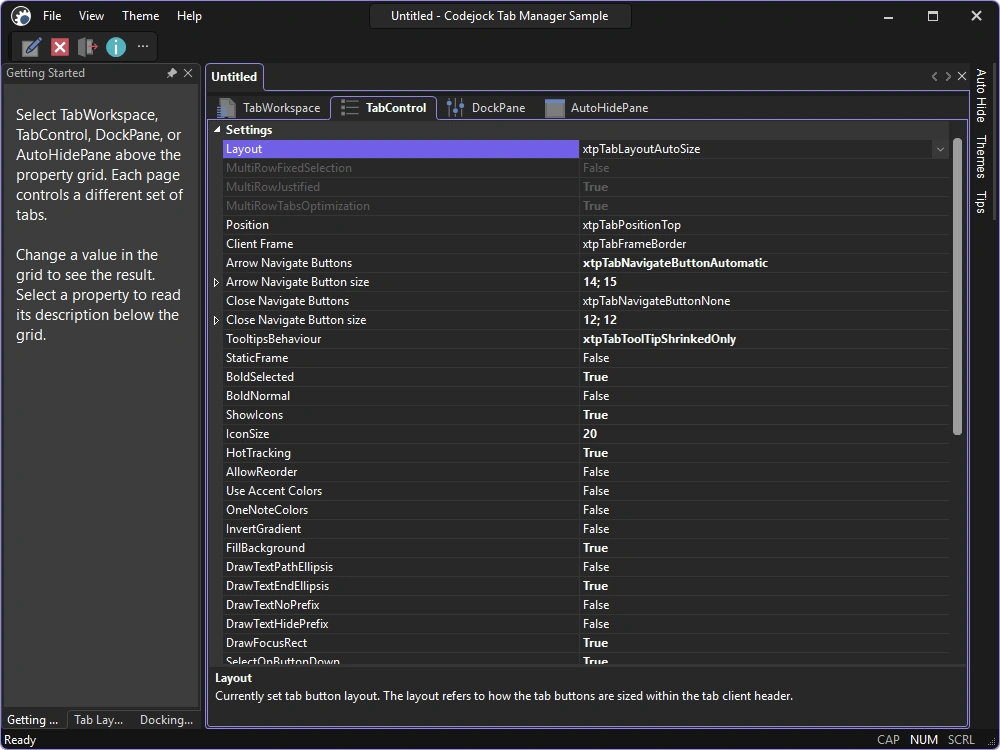Select the Layout property row

pyautogui.click(x=585, y=149)
